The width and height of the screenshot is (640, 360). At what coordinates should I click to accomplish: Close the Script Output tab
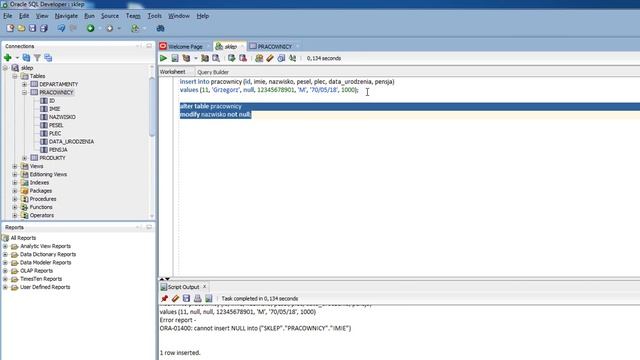coord(204,287)
